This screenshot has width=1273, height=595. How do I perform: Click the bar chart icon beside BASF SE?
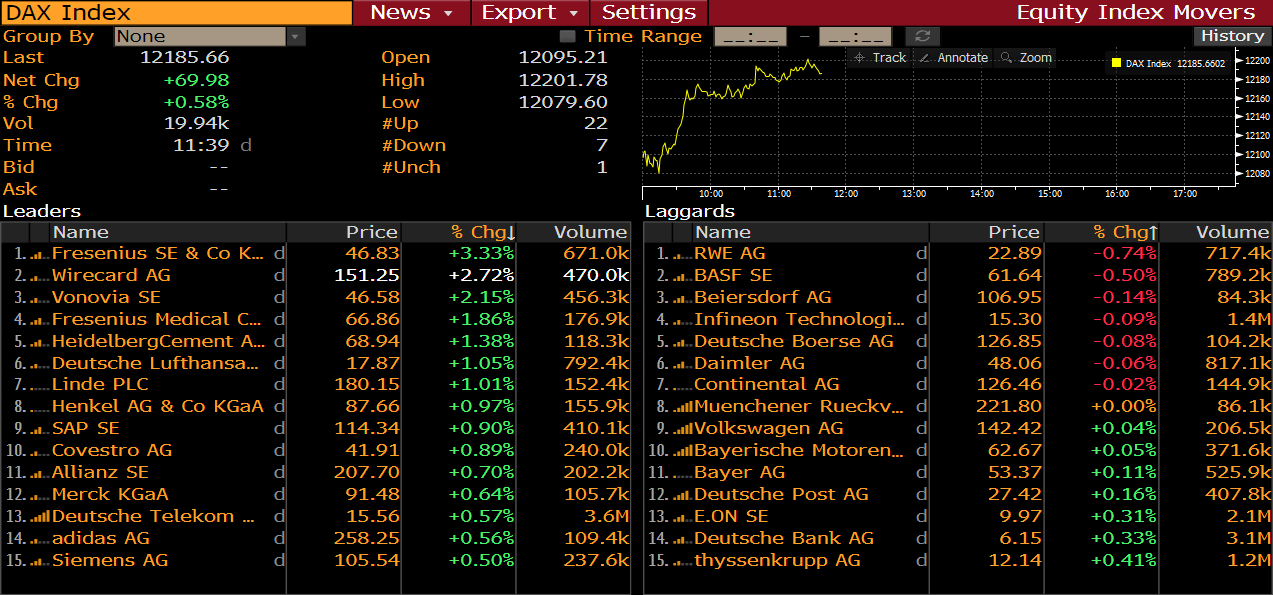[683, 276]
